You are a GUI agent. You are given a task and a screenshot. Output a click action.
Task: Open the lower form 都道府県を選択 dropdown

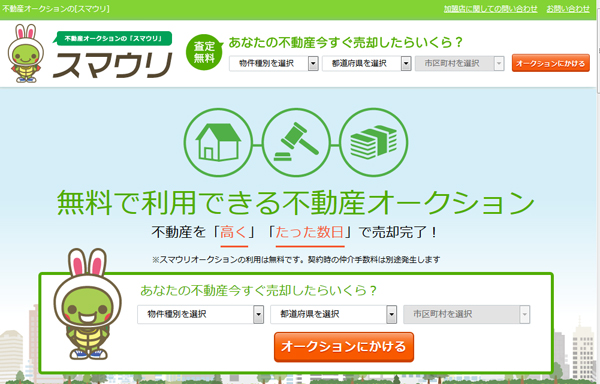(x=333, y=314)
